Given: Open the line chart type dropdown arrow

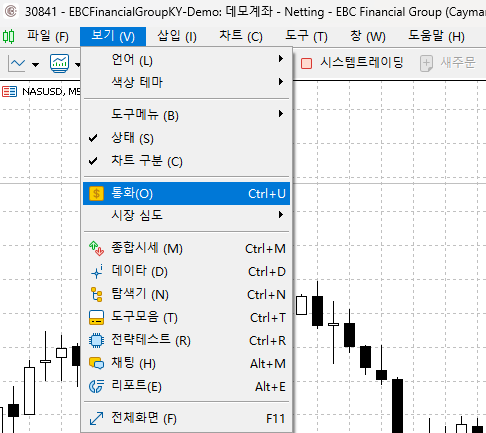Looking at the screenshot, I should (35, 64).
